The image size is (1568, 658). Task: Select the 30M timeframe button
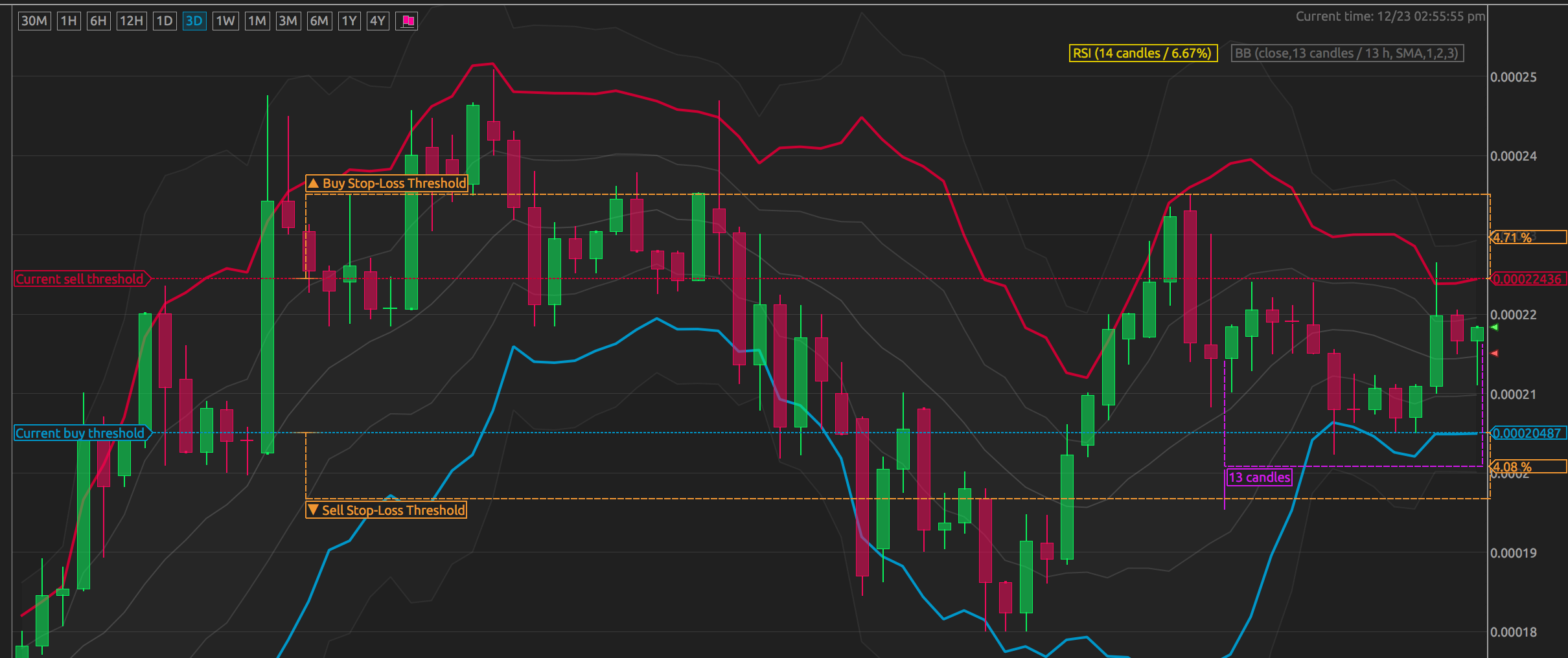point(34,21)
